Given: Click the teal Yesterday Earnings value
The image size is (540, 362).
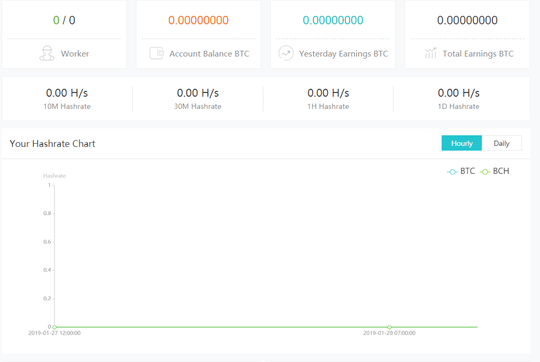Looking at the screenshot, I should (x=333, y=20).
